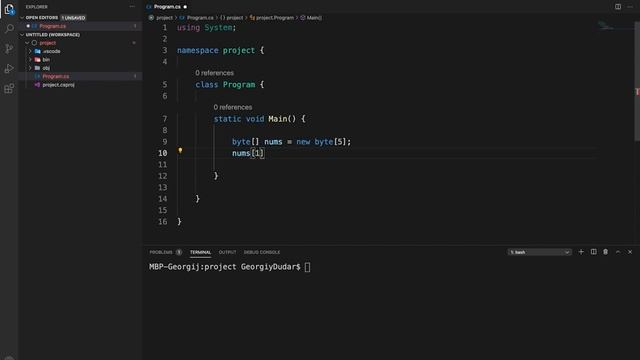The image size is (640, 360).
Task: Maximize the panel with up chevron
Action: click(618, 252)
